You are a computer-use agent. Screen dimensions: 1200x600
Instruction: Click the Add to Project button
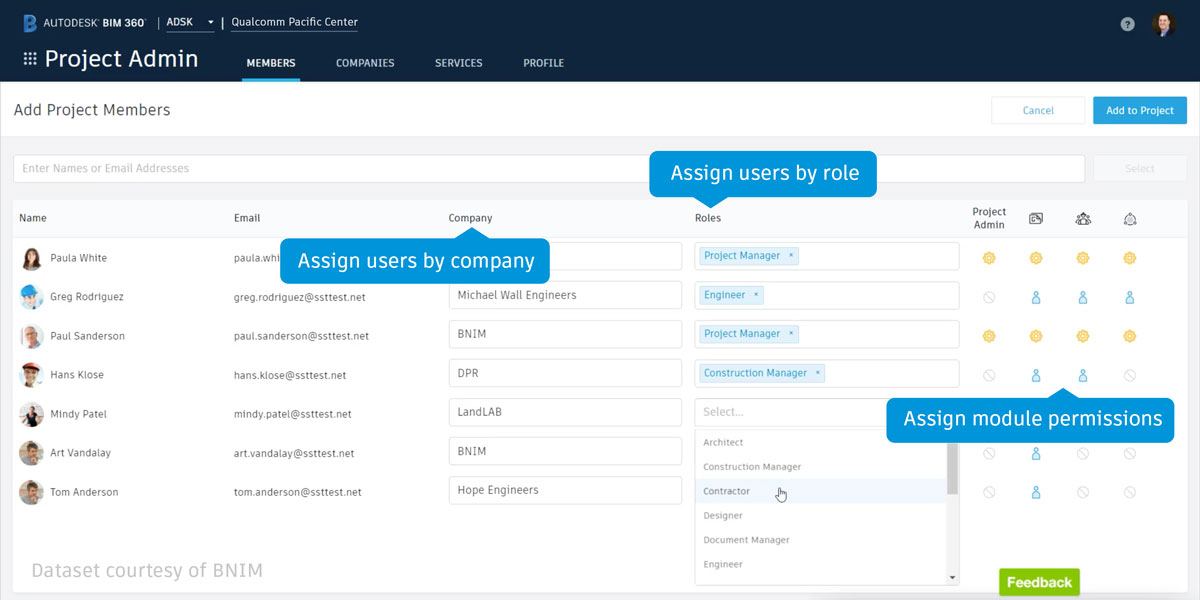(1139, 110)
